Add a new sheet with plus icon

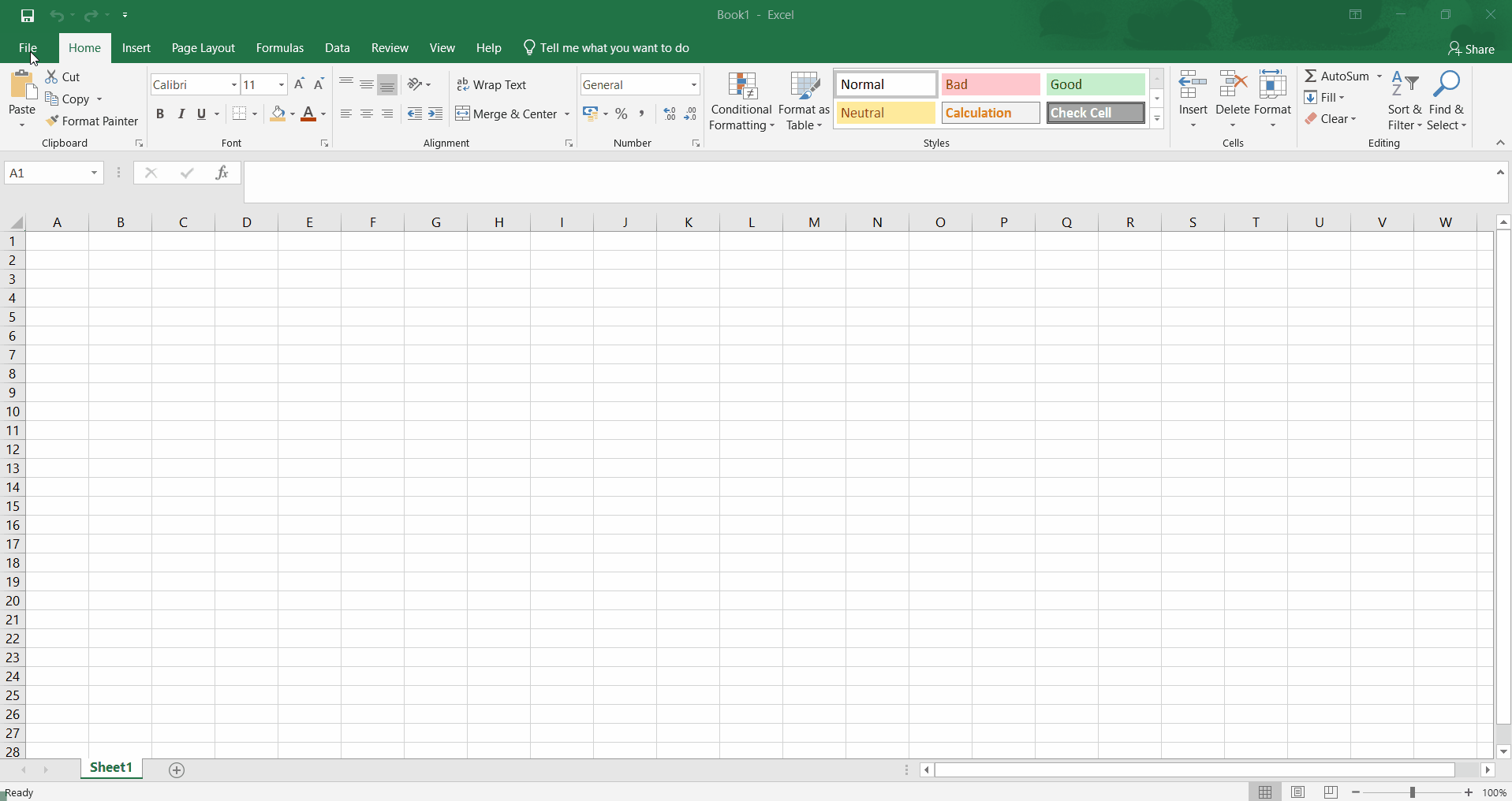(177, 769)
